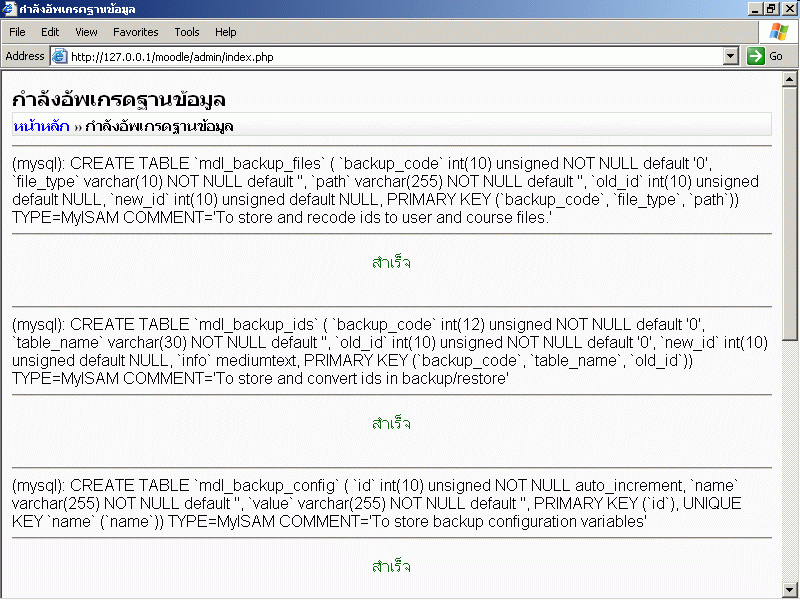
Task: Open the Edit menu
Action: pyautogui.click(x=50, y=32)
